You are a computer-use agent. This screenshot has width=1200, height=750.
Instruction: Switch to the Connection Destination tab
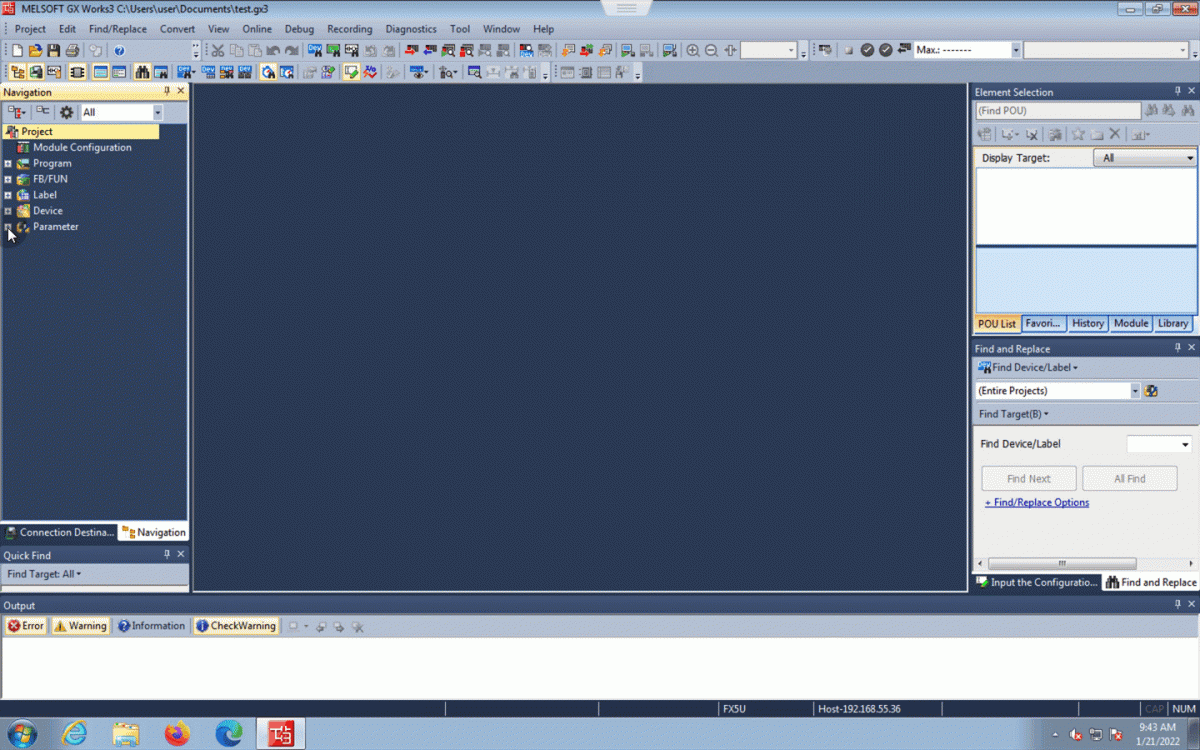pyautogui.click(x=59, y=532)
